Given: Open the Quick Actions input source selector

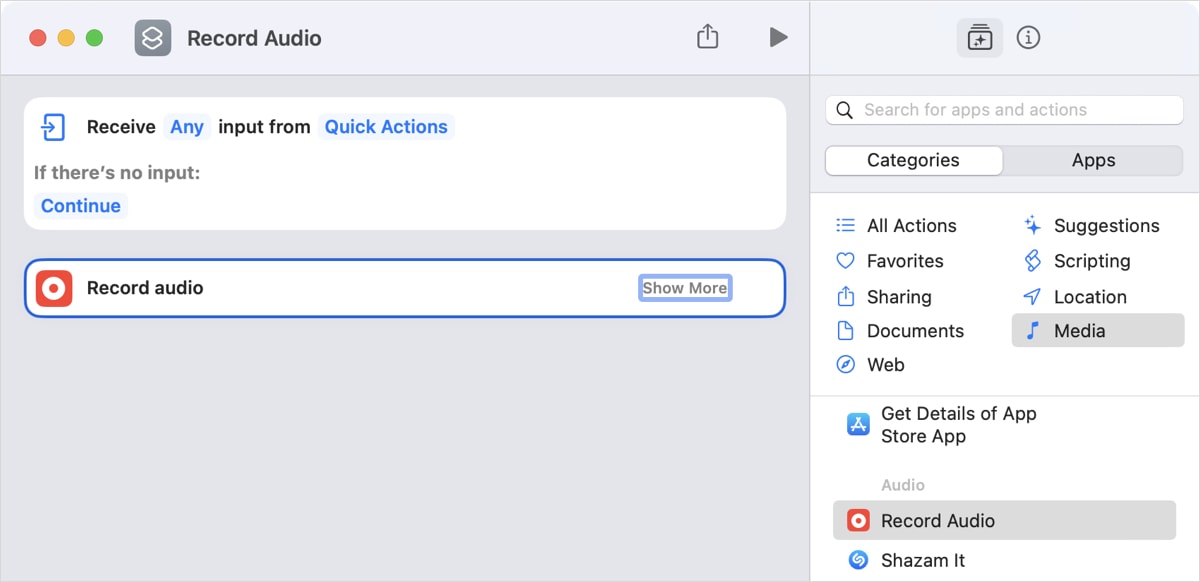Looking at the screenshot, I should tap(387, 127).
